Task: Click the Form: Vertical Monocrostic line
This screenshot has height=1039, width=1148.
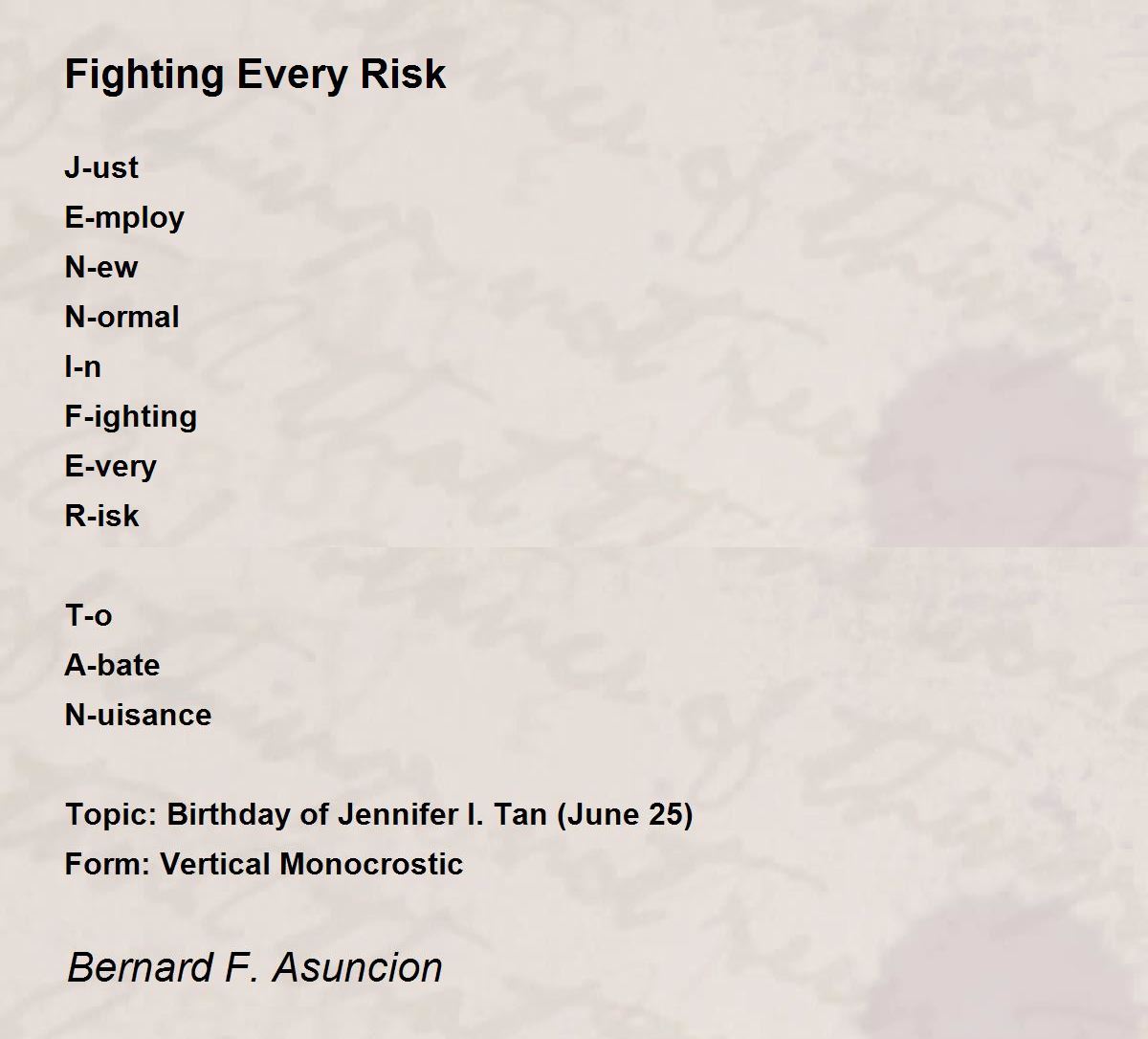Action: coord(264,864)
